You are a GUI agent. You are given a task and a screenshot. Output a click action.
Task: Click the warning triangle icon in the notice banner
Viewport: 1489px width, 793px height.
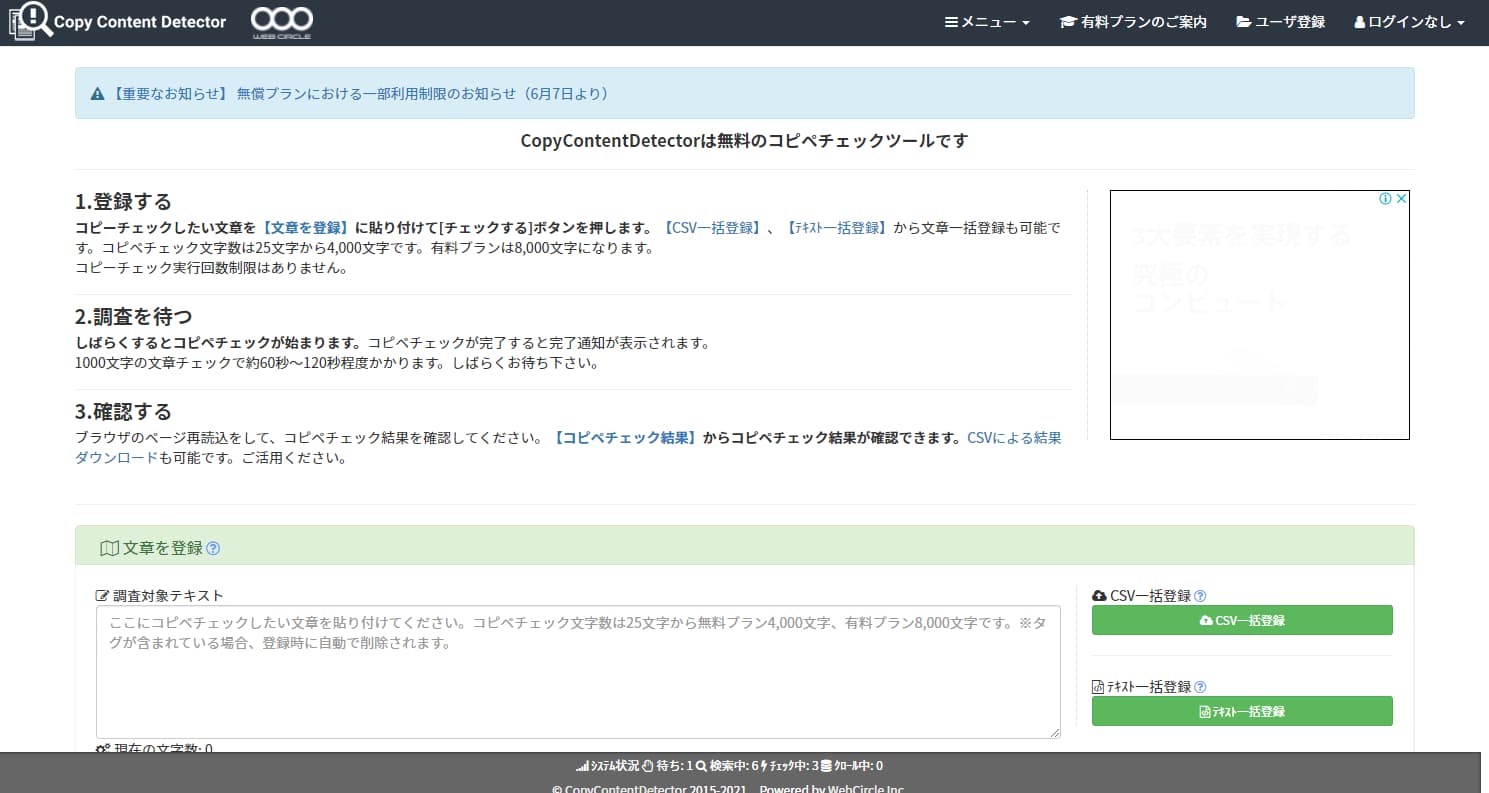98,94
